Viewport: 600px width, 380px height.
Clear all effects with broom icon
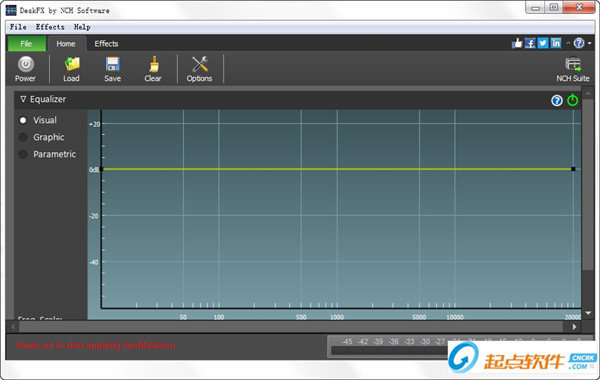(153, 69)
